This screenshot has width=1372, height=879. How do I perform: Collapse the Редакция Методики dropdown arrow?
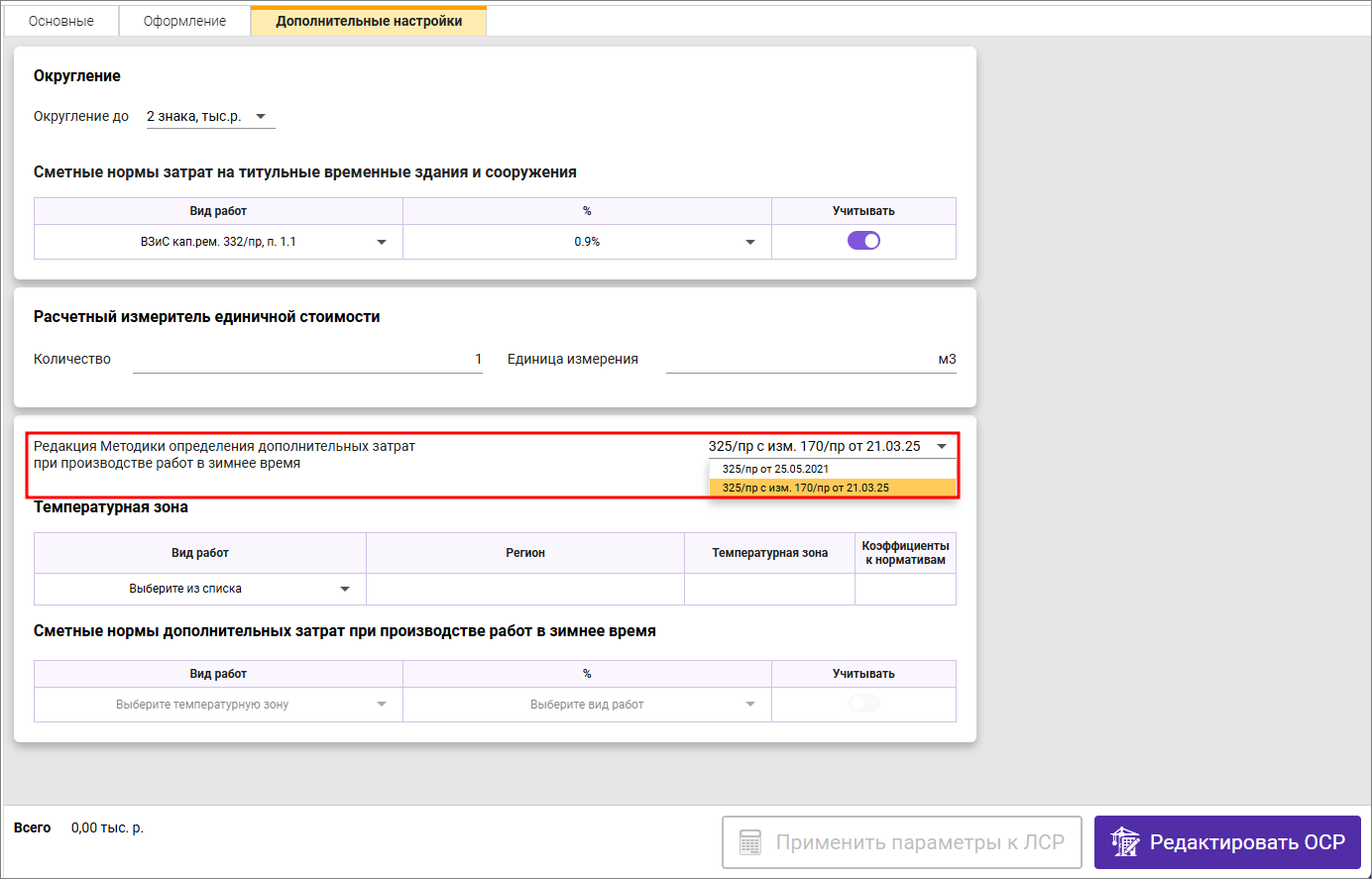click(x=942, y=446)
